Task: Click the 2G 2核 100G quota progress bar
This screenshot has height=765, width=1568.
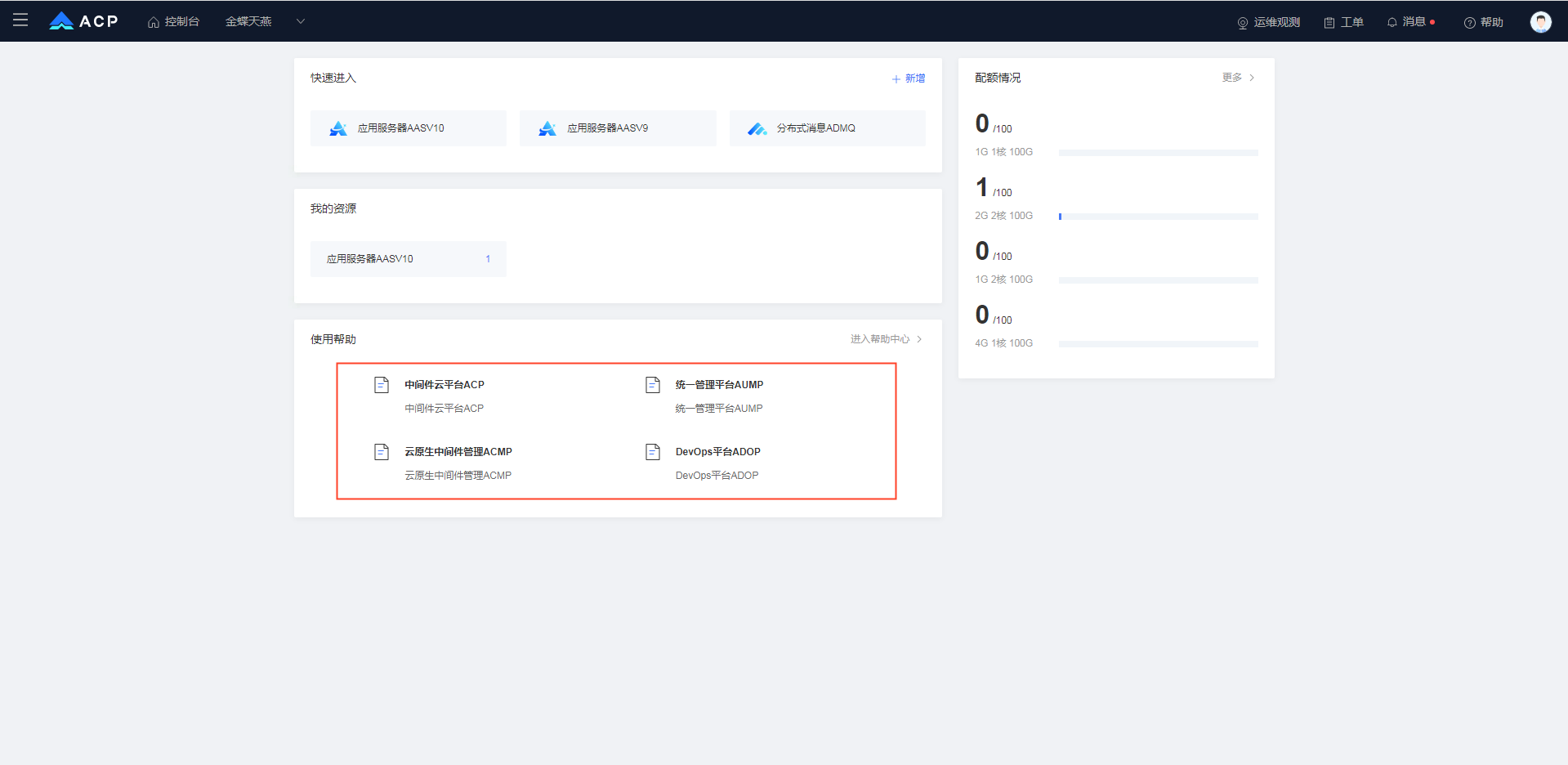Action: pos(1158,217)
